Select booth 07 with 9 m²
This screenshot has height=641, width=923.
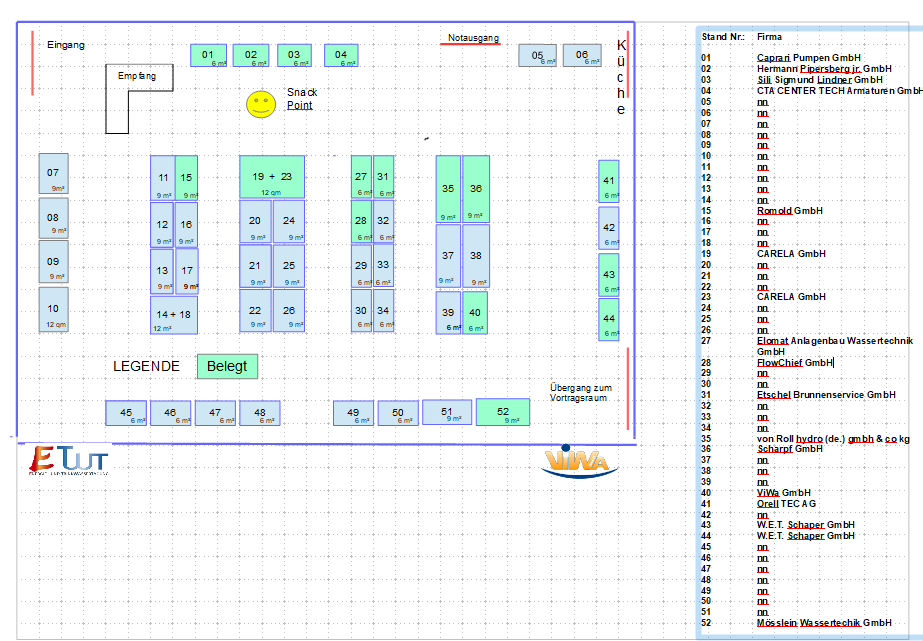[x=54, y=174]
